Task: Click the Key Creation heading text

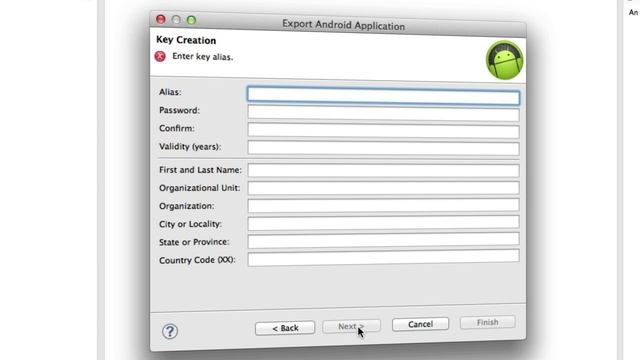Action: pyautogui.click(x=186, y=40)
